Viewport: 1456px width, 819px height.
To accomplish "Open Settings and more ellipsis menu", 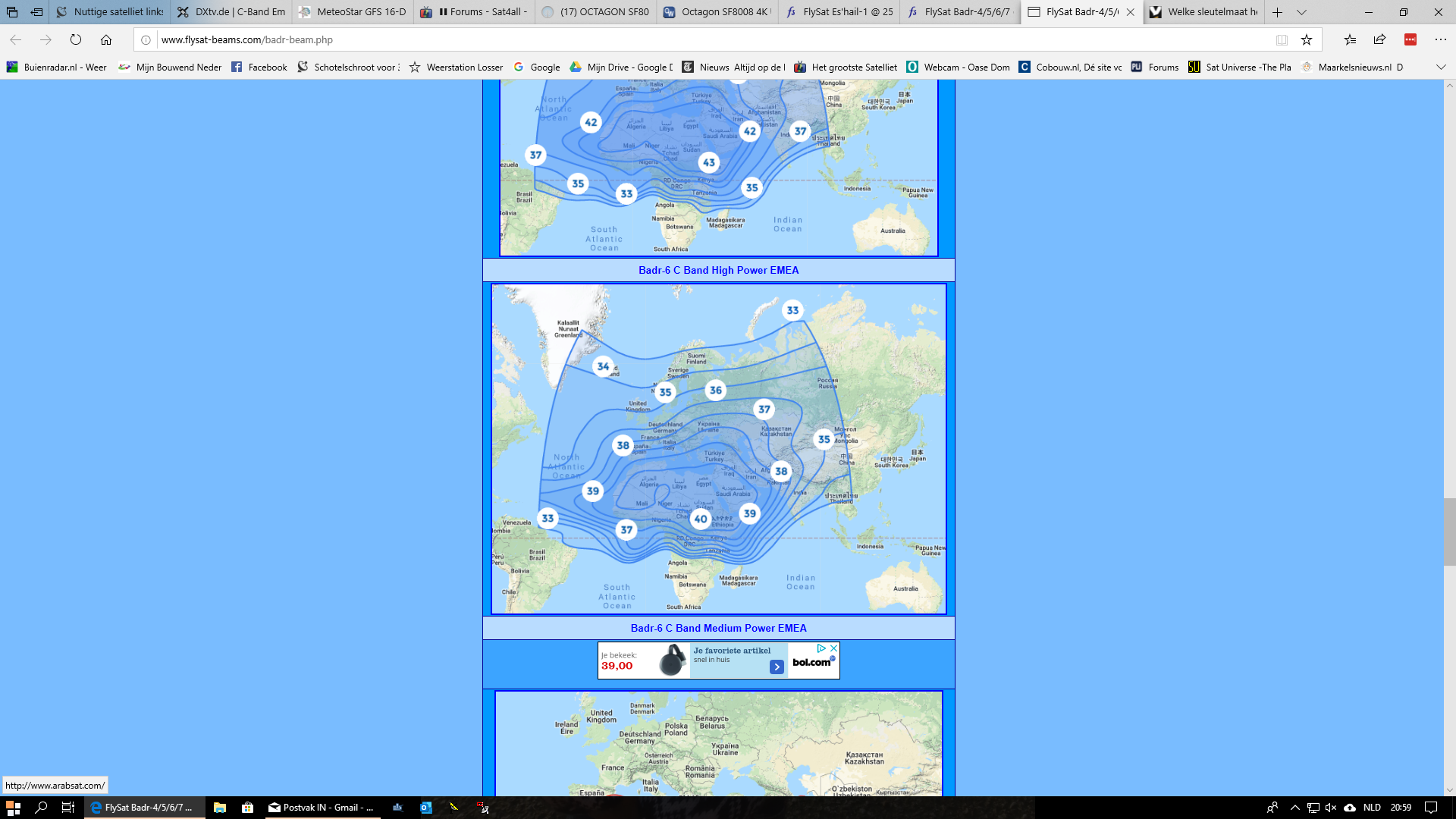I will pyautogui.click(x=1441, y=39).
